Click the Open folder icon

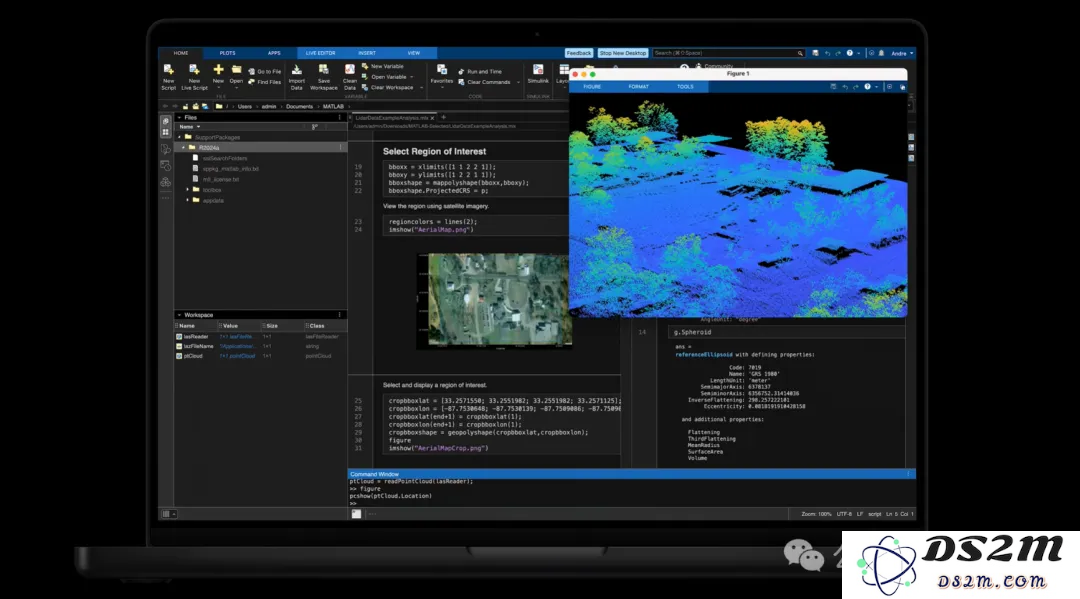pos(236,70)
